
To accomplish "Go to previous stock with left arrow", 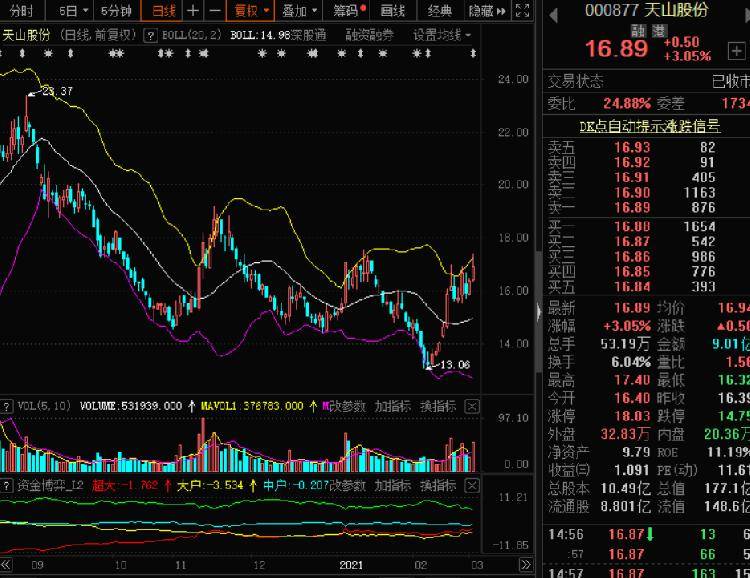I will (x=554, y=12).
